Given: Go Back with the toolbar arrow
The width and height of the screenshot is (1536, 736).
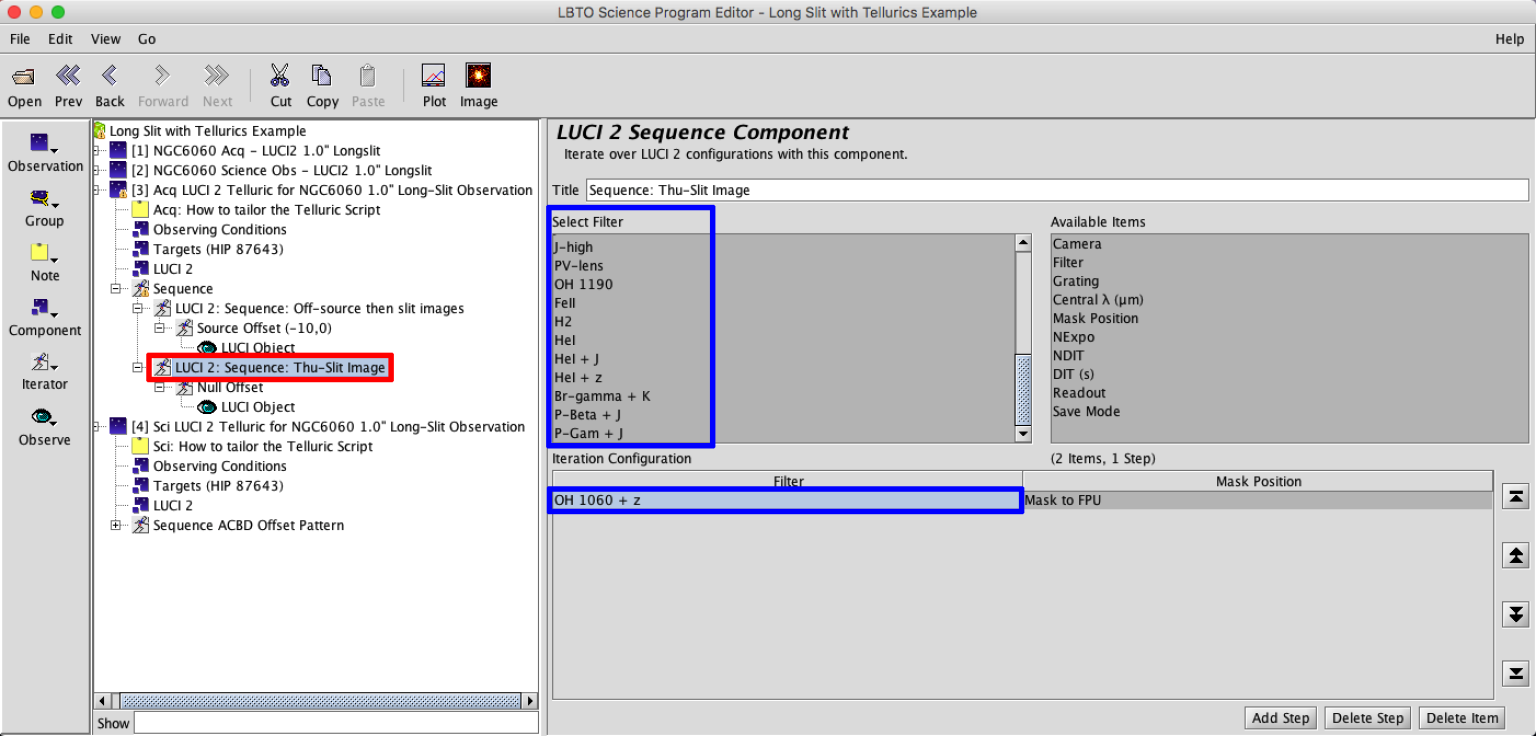Looking at the screenshot, I should click(x=109, y=76).
